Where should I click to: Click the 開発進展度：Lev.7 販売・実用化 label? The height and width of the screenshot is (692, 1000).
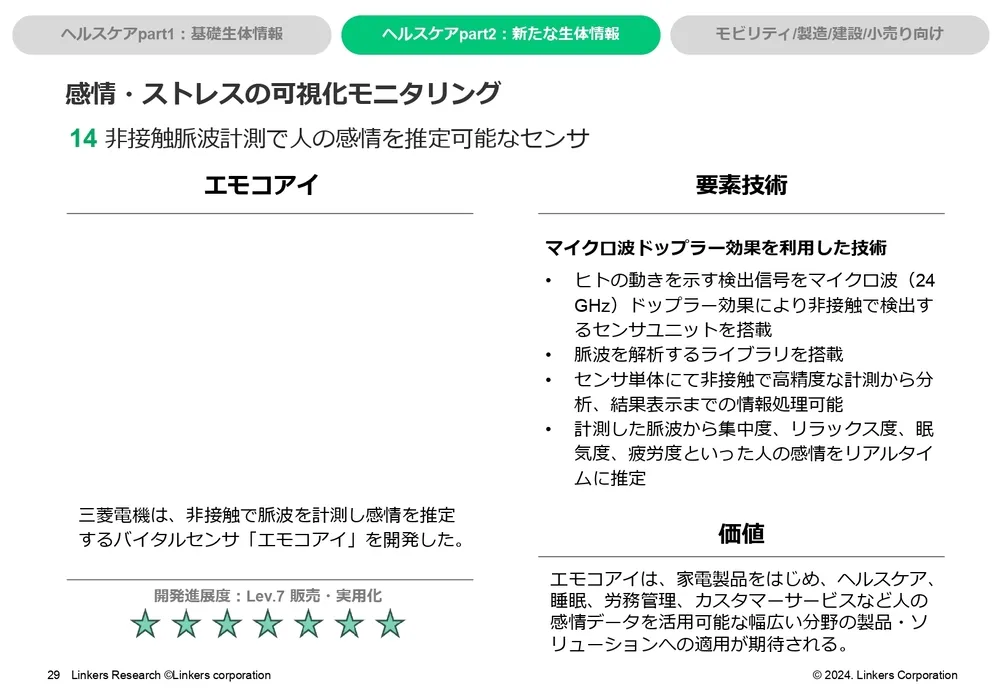(x=268, y=596)
